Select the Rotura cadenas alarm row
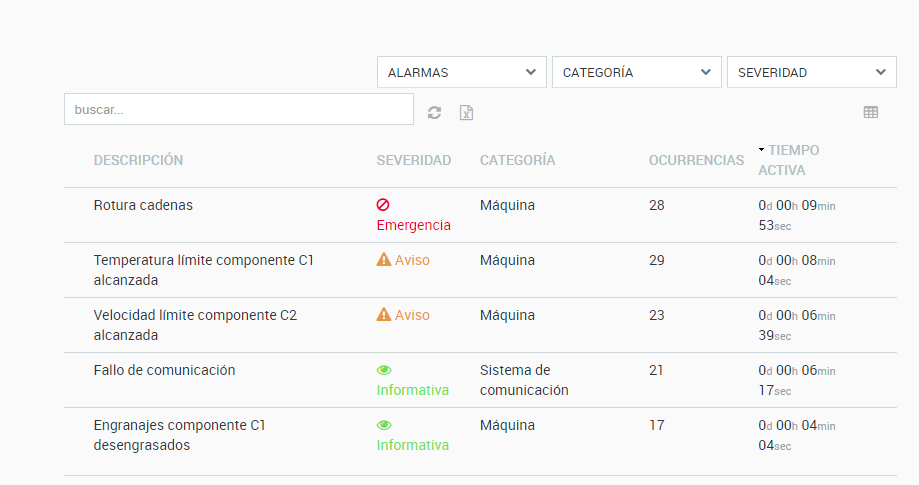The height and width of the screenshot is (485, 919). click(x=143, y=205)
